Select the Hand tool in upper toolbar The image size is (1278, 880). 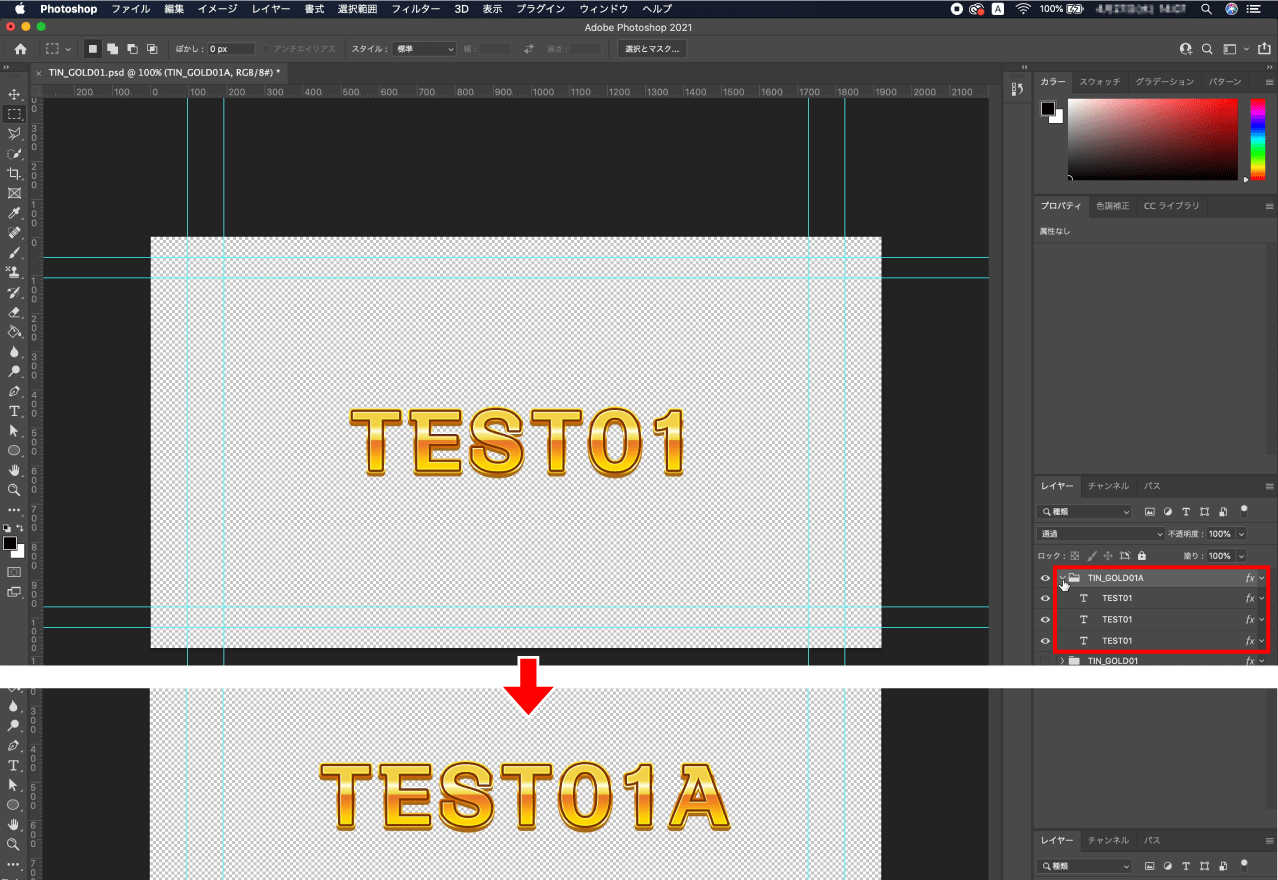pos(14,470)
